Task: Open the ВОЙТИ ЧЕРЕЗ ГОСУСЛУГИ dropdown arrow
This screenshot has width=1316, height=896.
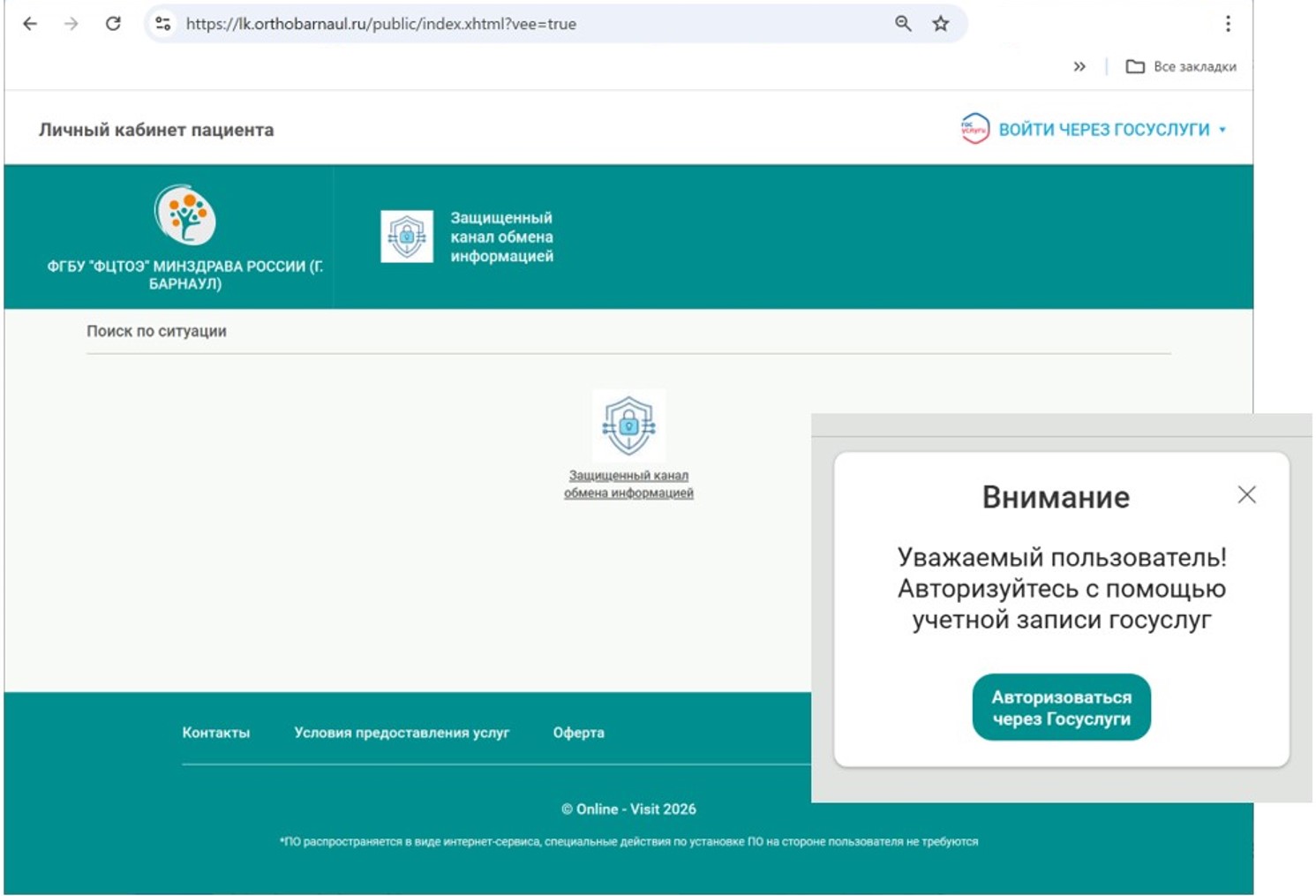Action: point(1223,129)
